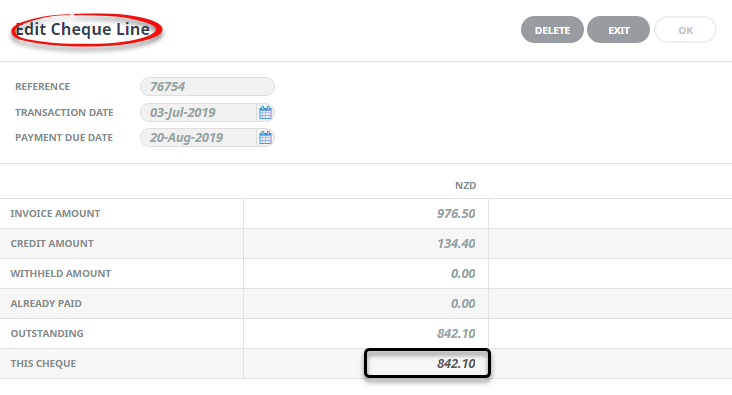732x395 pixels.
Task: Click the NZD currency column header
Action: 465,185
